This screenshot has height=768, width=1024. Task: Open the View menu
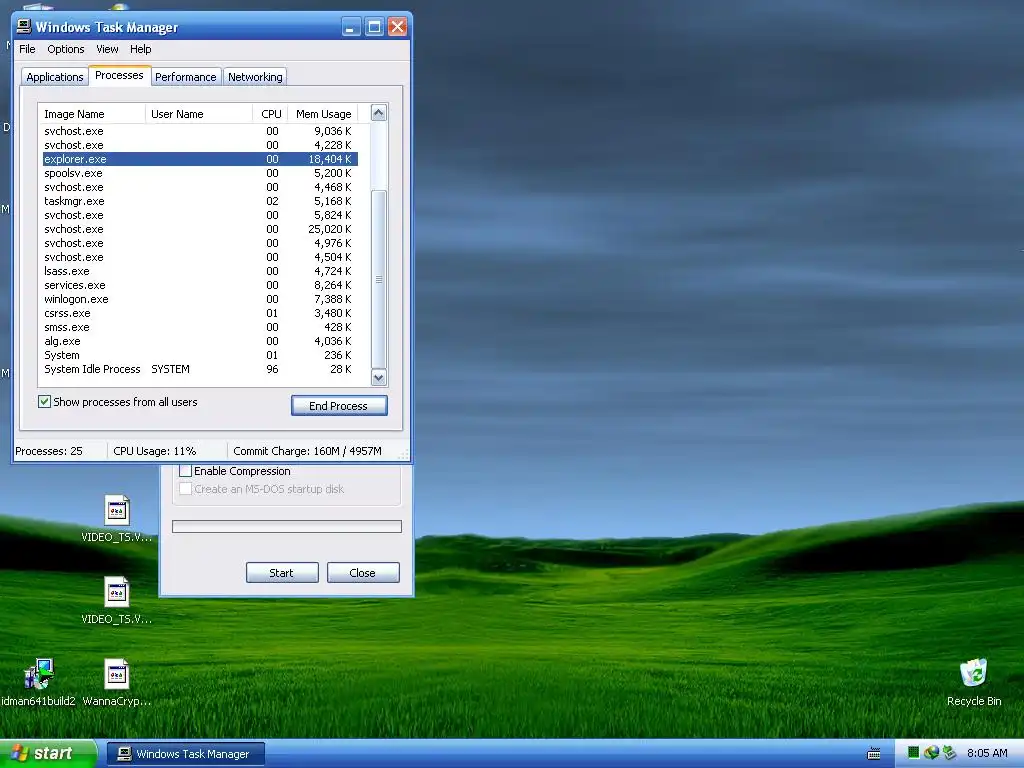pyautogui.click(x=107, y=49)
